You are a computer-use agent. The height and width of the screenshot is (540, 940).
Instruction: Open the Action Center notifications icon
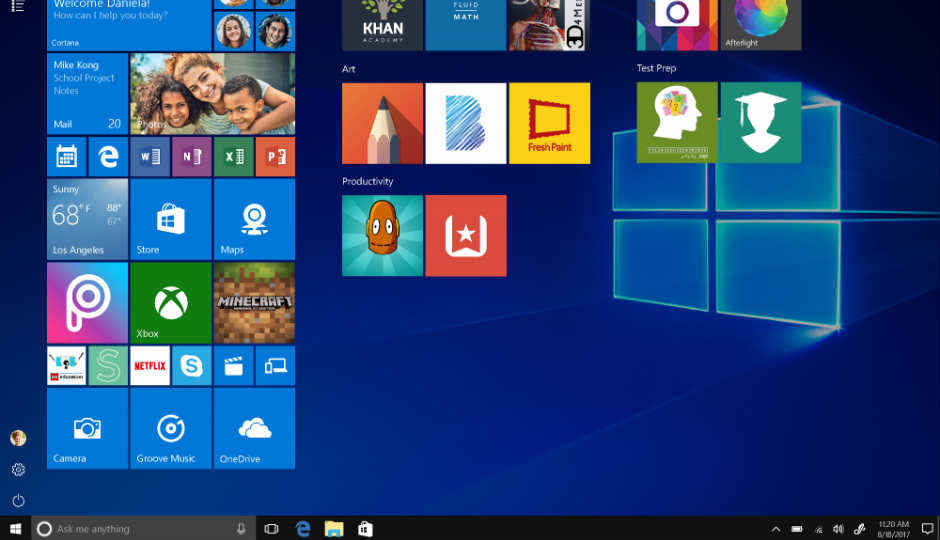point(927,529)
